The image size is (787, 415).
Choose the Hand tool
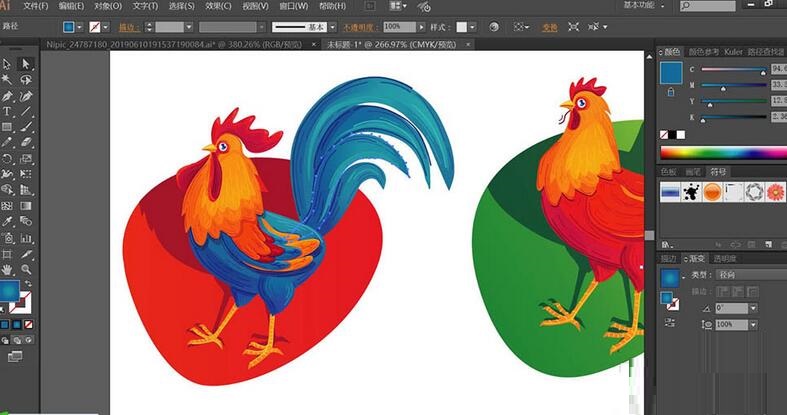coord(7,269)
